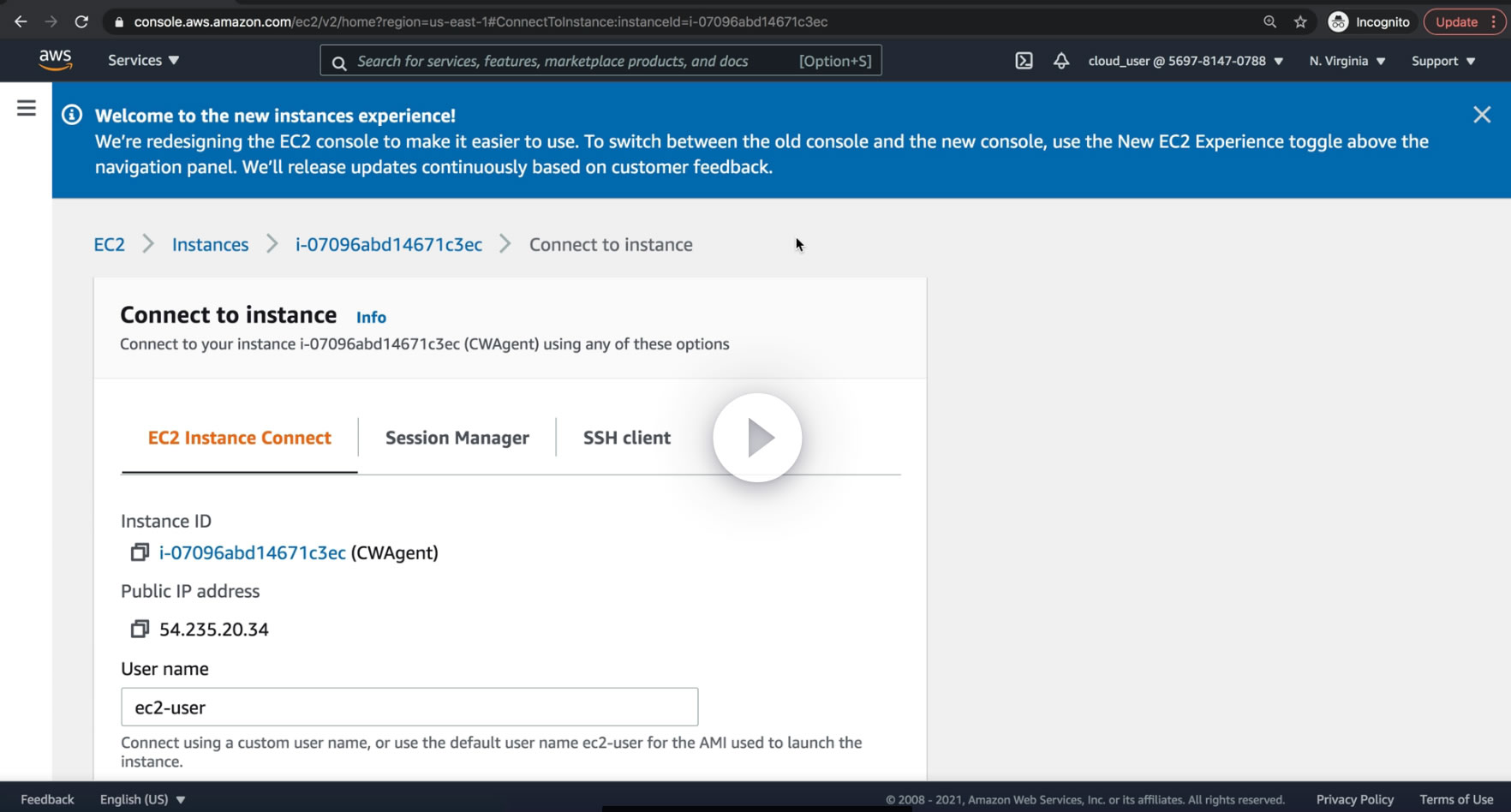The width and height of the screenshot is (1511, 812).
Task: Open notifications with the bell icon
Action: pyautogui.click(x=1061, y=61)
